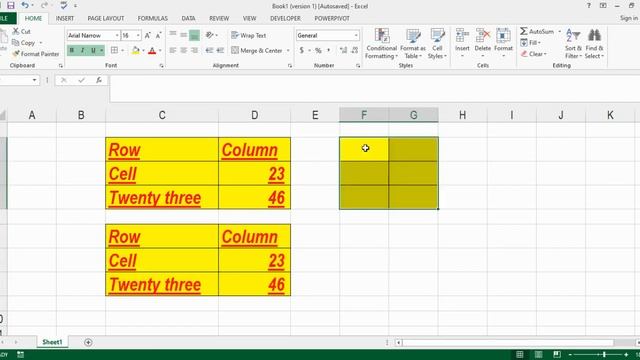This screenshot has width=640, height=360.
Task: Click the Undo arrow icon
Action: [25, 5]
